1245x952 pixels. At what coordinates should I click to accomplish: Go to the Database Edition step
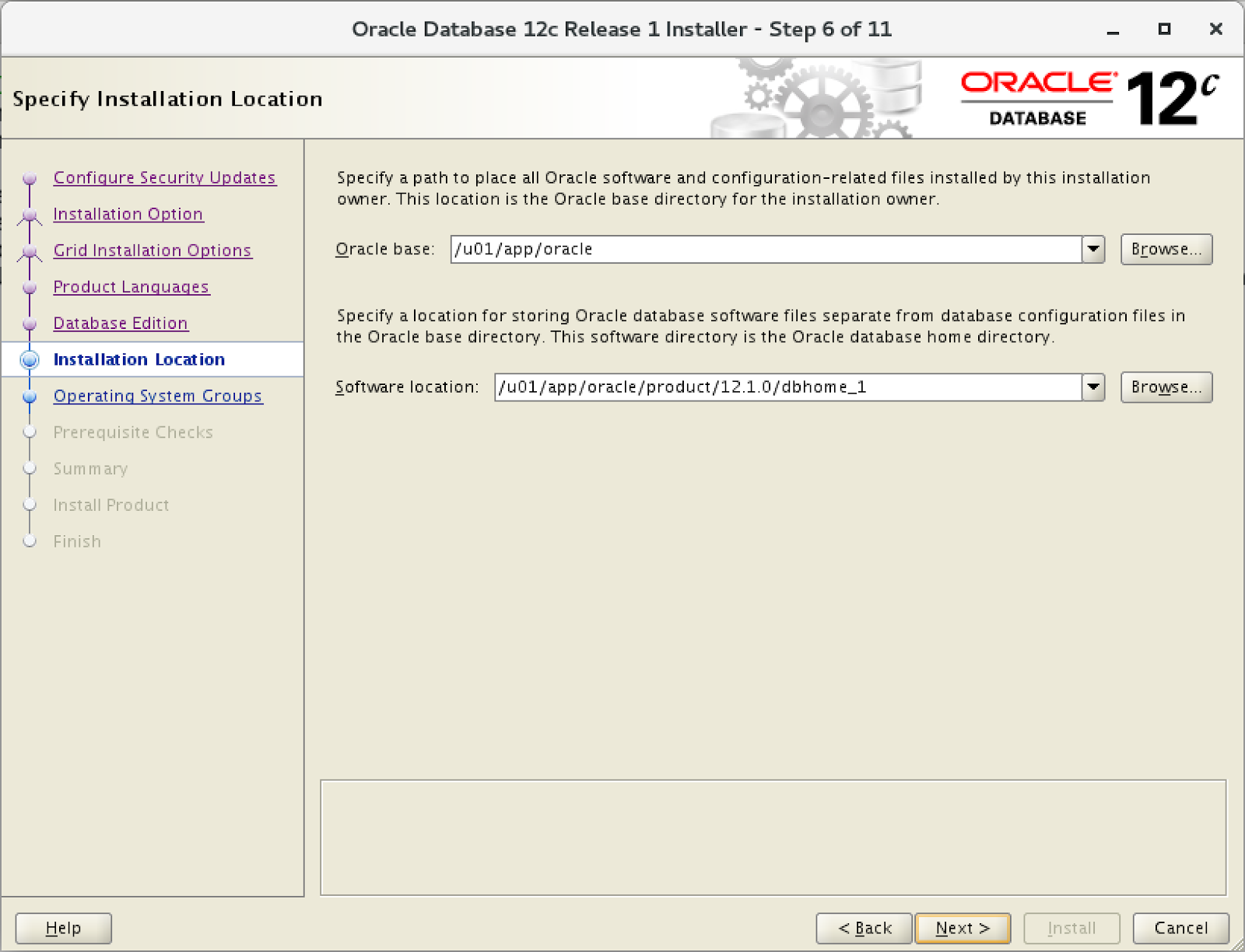point(121,323)
